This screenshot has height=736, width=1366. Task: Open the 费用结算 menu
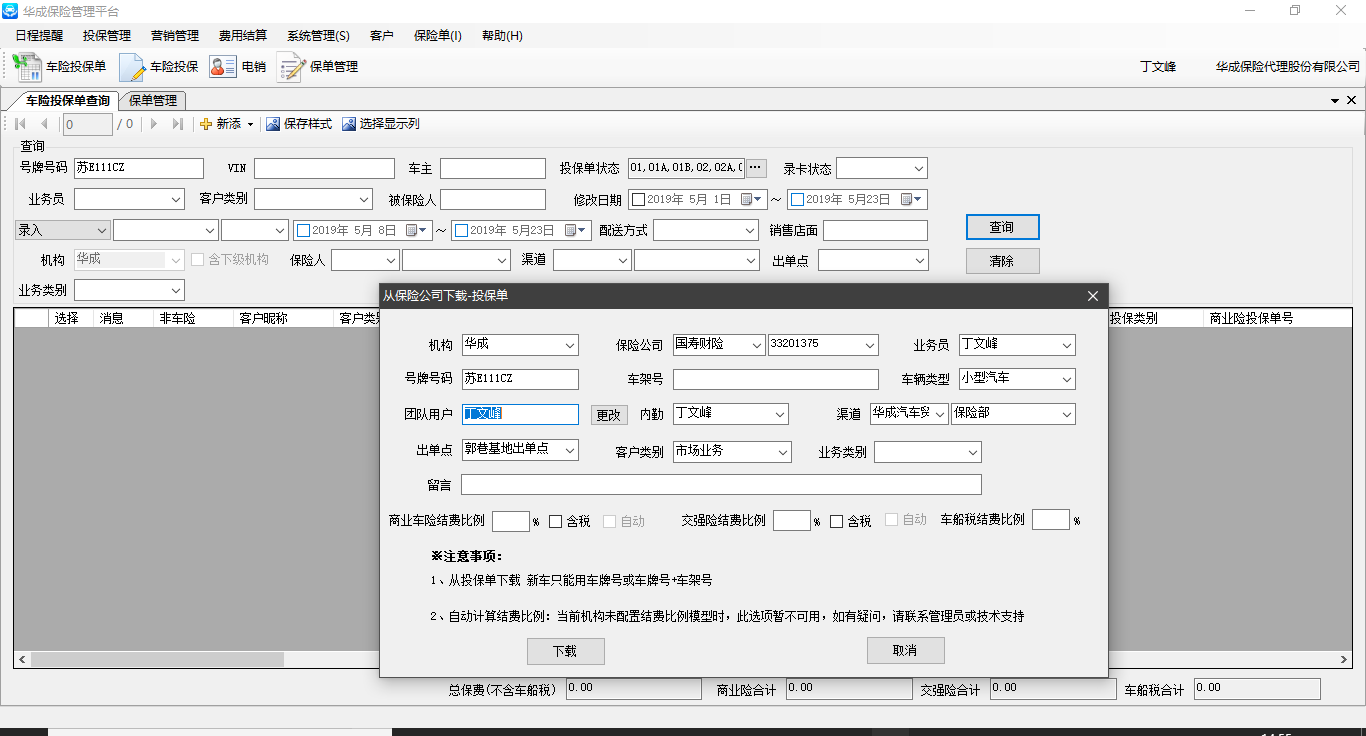coord(242,36)
